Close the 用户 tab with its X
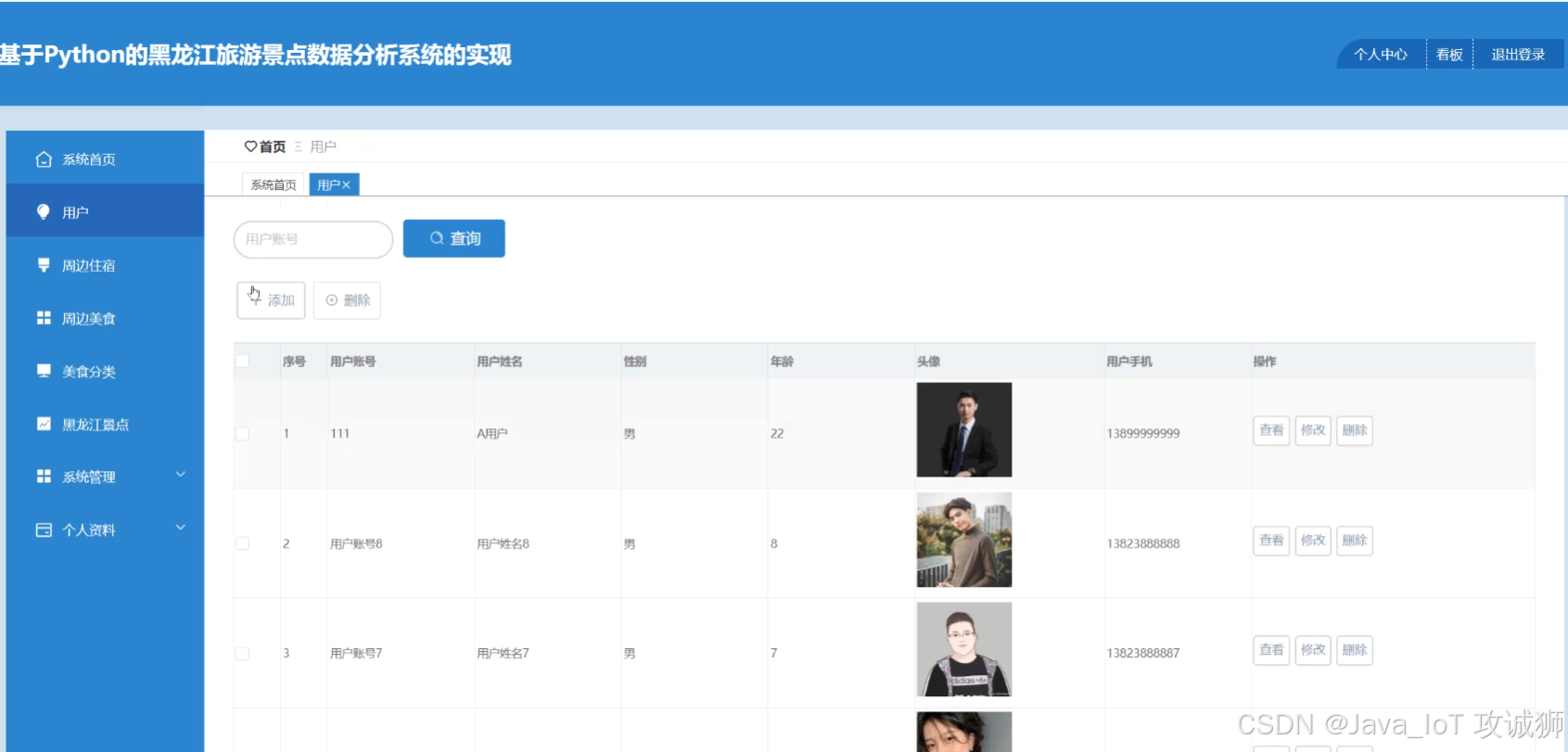Screen dimensions: 1568x752 point(346,185)
